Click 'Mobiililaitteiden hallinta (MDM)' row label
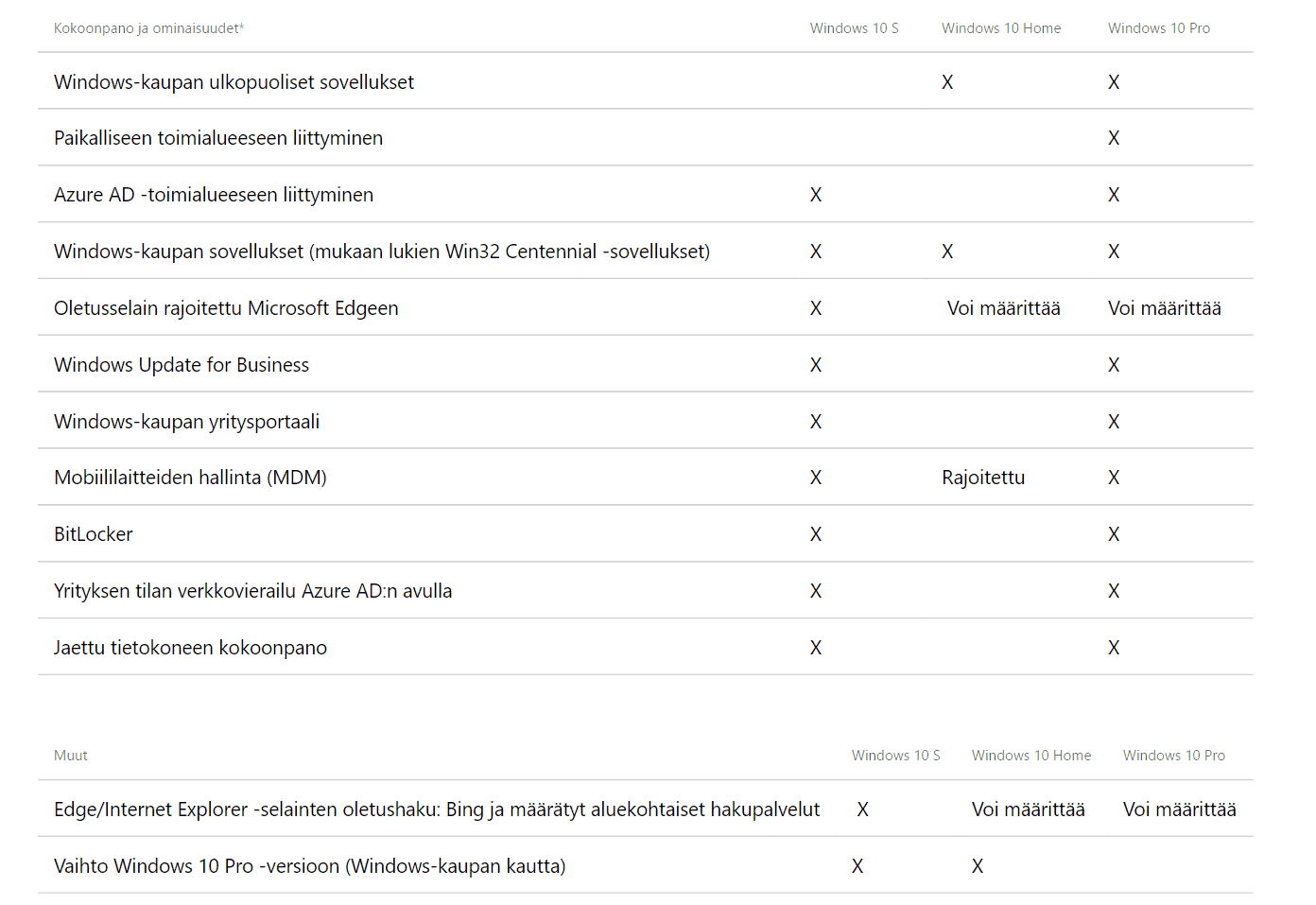This screenshot has width=1316, height=905. pos(190,478)
